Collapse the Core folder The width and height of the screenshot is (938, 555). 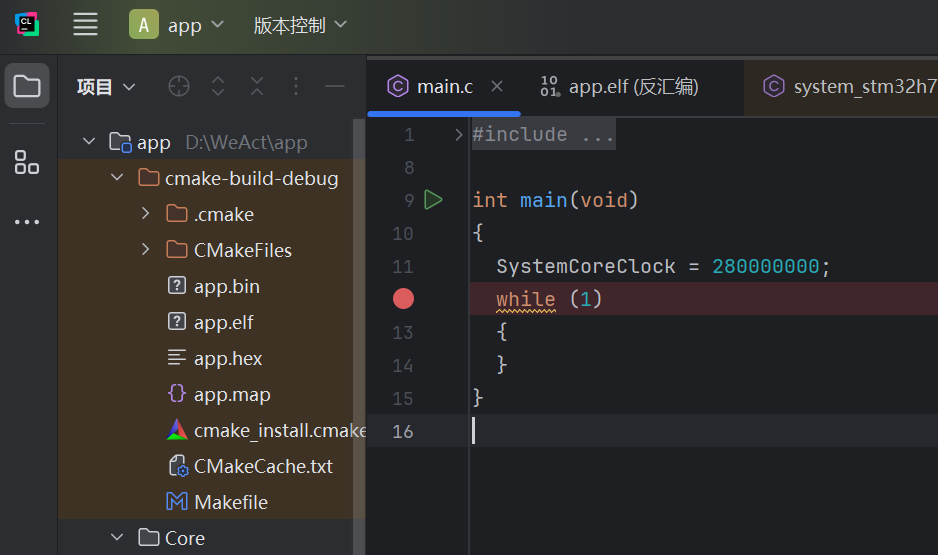[x=117, y=538]
